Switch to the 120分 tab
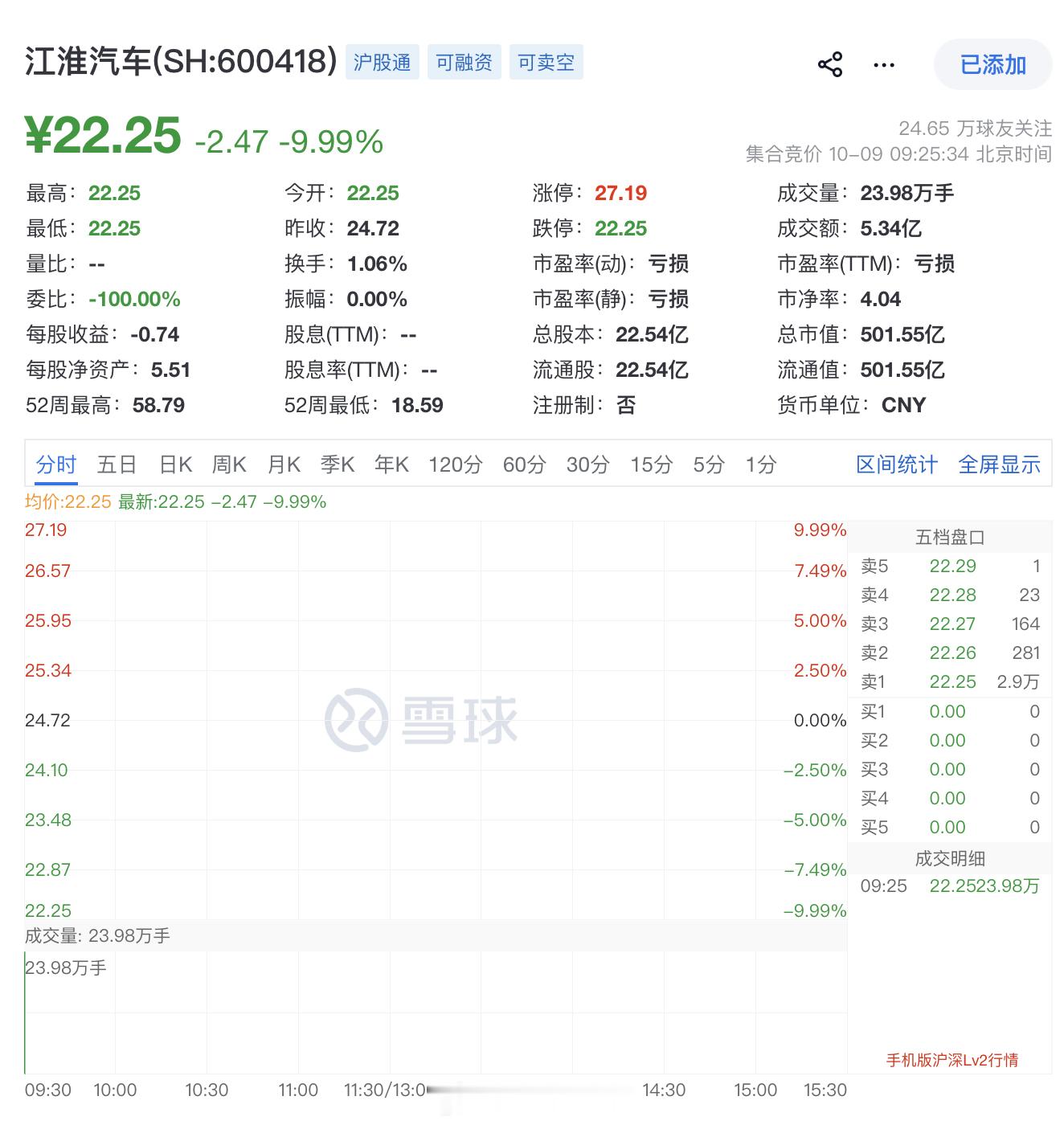The width and height of the screenshot is (1064, 1125). [x=456, y=464]
